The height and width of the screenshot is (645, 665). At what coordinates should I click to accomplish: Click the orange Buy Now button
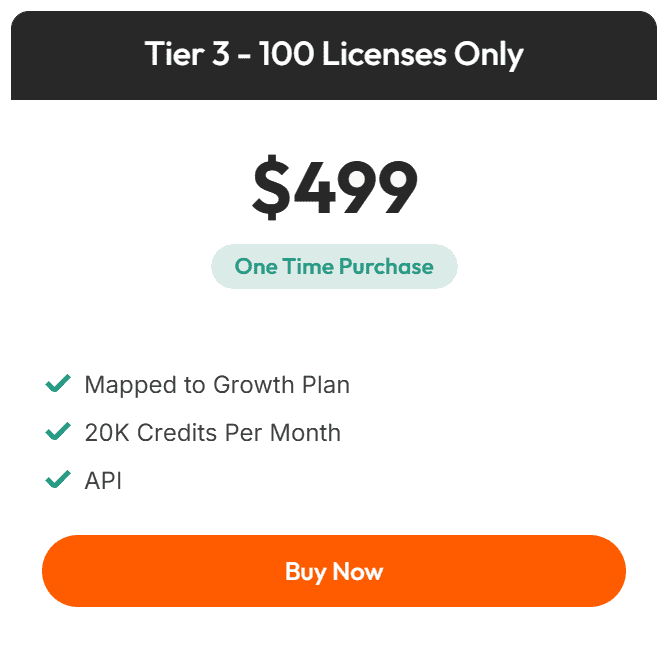tap(333, 571)
